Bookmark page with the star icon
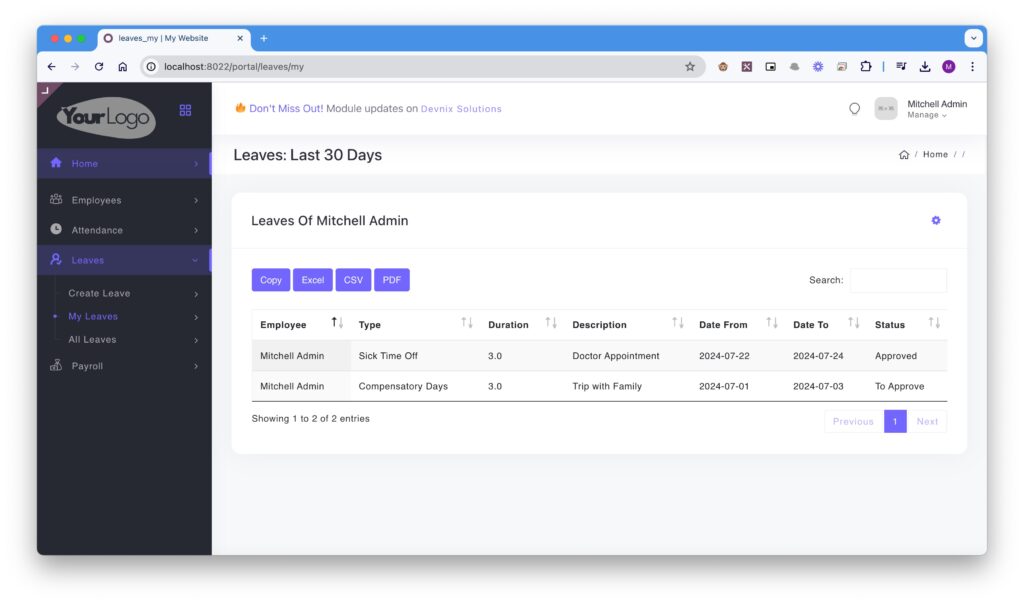Viewport: 1024px width, 604px height. point(690,67)
